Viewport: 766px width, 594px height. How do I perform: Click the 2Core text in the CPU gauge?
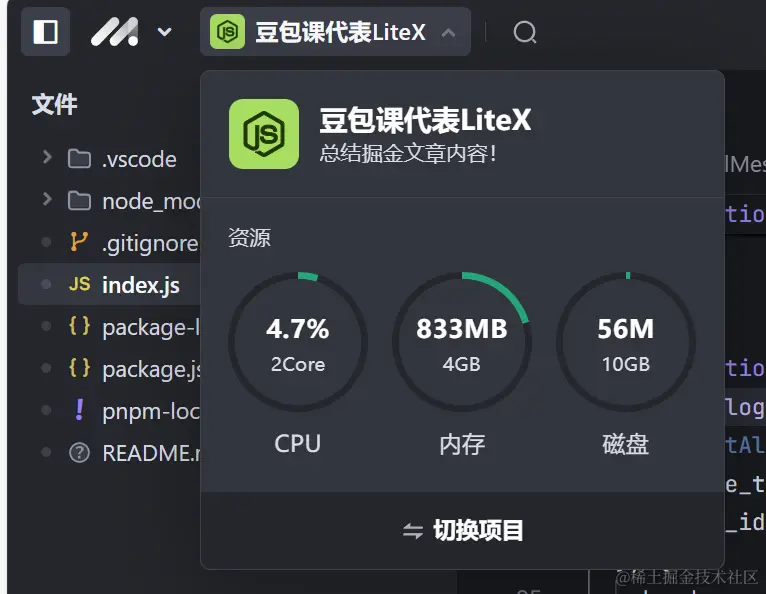(298, 364)
